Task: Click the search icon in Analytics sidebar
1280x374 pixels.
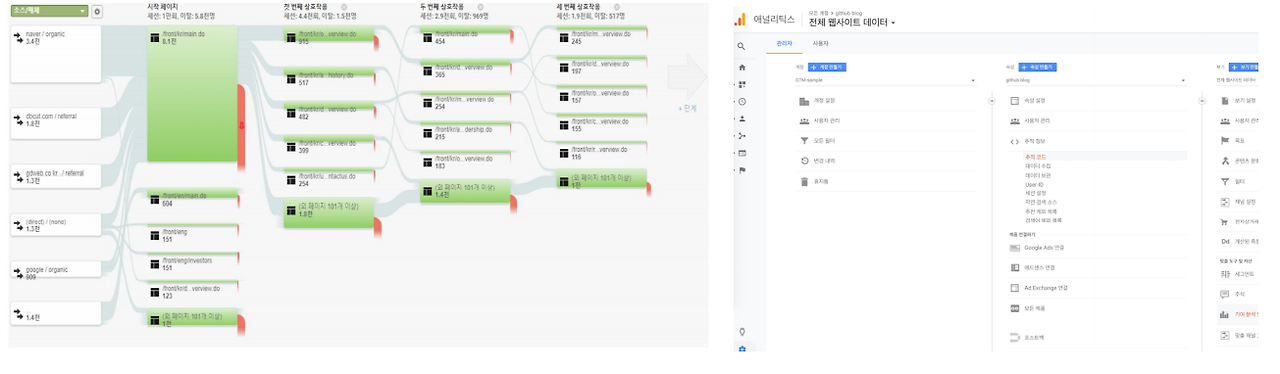Action: coord(741,46)
